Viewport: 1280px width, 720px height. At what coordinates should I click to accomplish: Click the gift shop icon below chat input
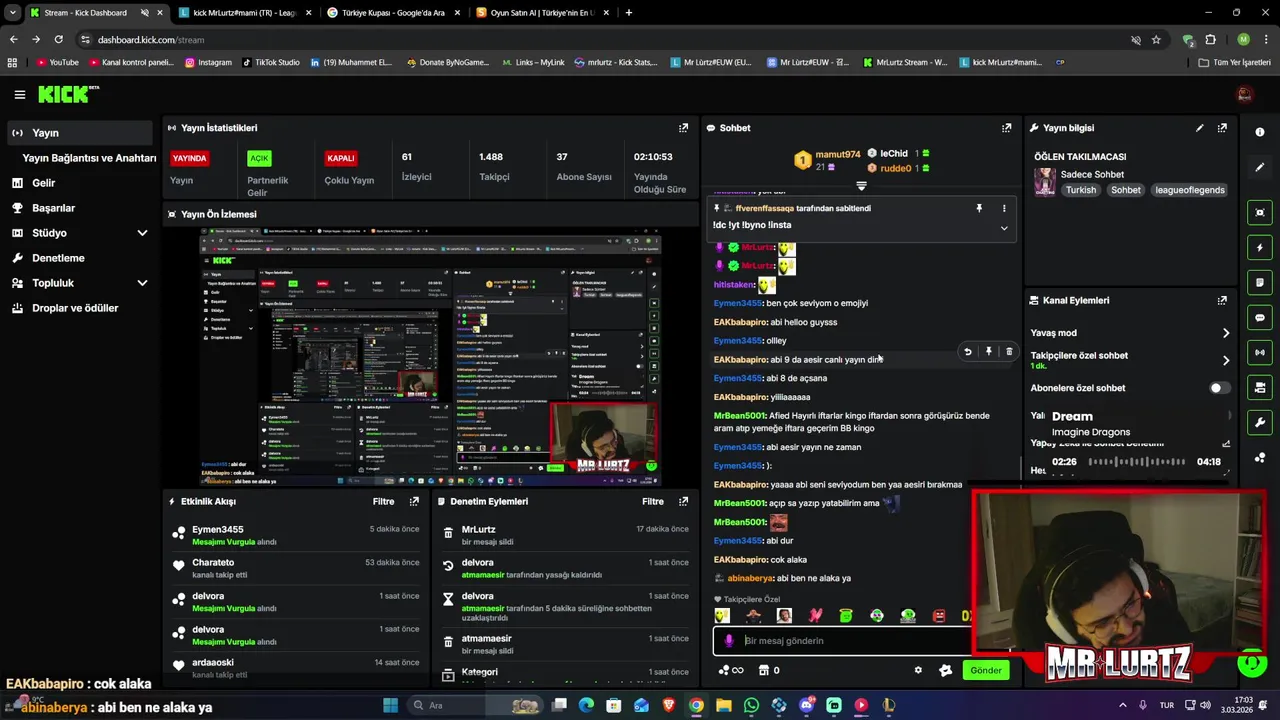click(x=769, y=670)
